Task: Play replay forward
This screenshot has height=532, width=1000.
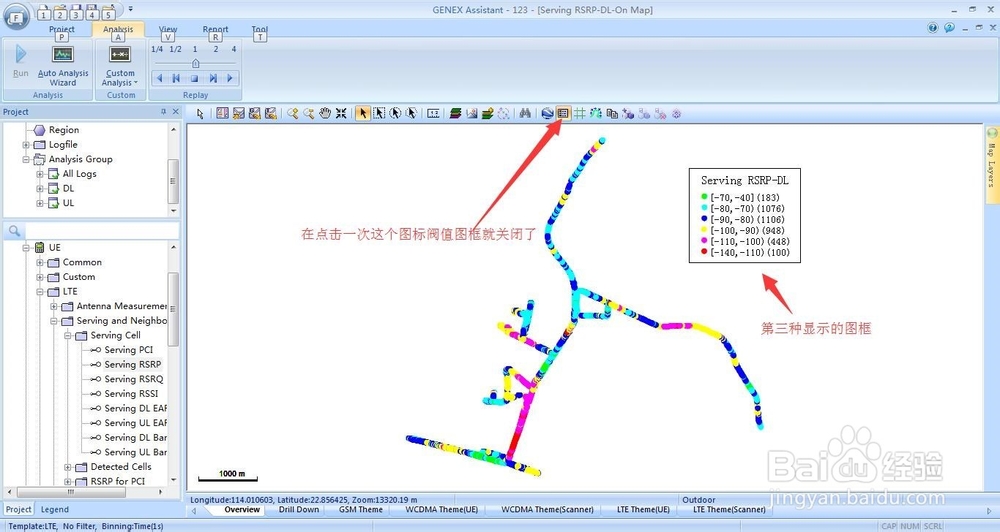Action: (230, 78)
